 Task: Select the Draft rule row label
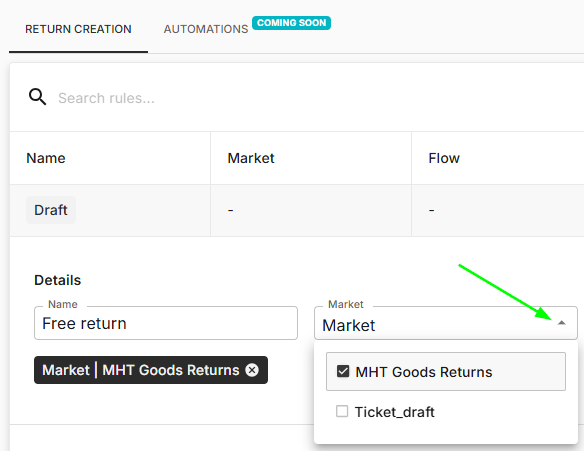(51, 210)
